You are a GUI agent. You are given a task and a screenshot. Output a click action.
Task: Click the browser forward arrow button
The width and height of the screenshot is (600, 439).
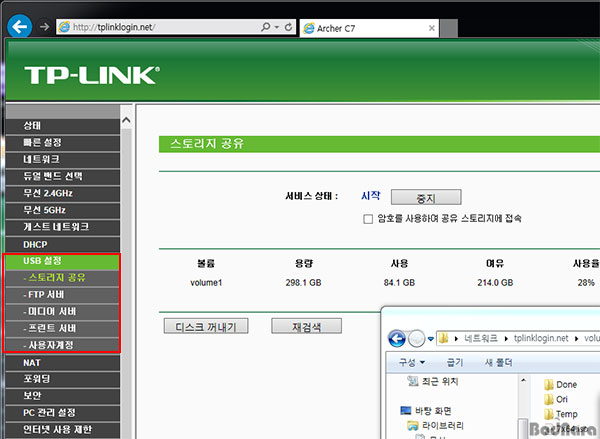[x=45, y=27]
